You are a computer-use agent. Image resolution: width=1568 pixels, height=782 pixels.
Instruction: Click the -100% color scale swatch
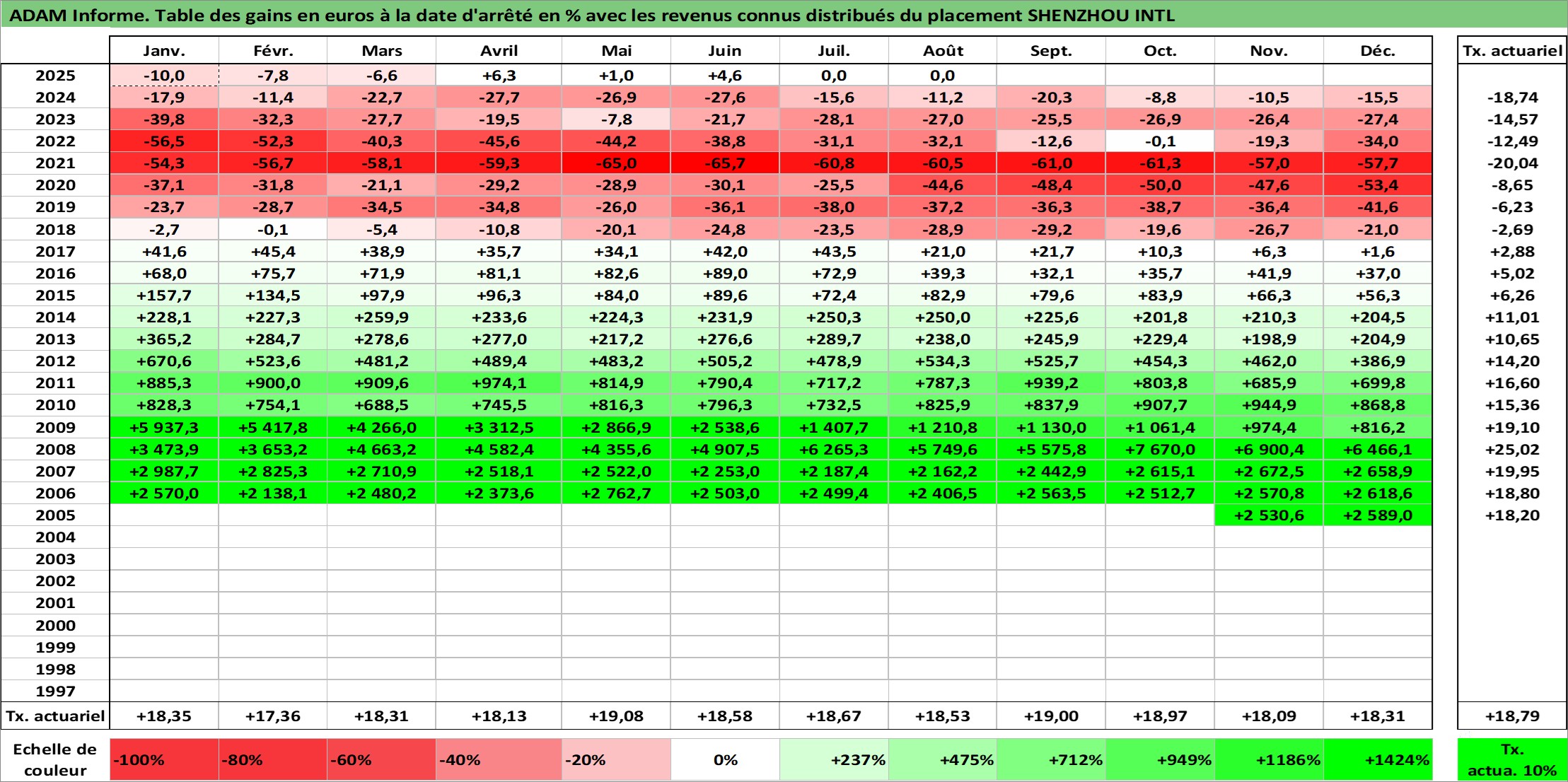(164, 760)
